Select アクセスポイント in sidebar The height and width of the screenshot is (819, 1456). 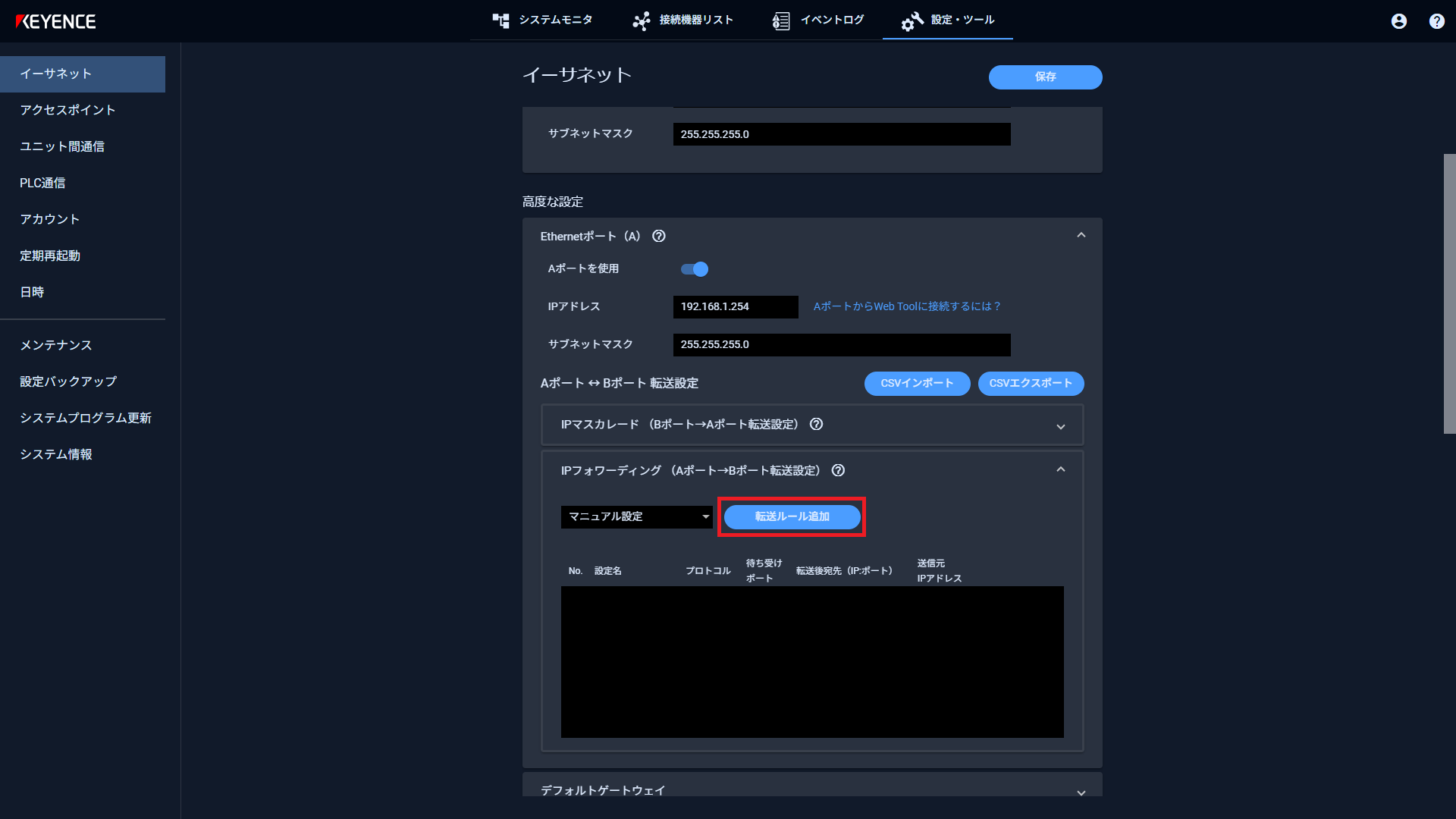click(83, 111)
